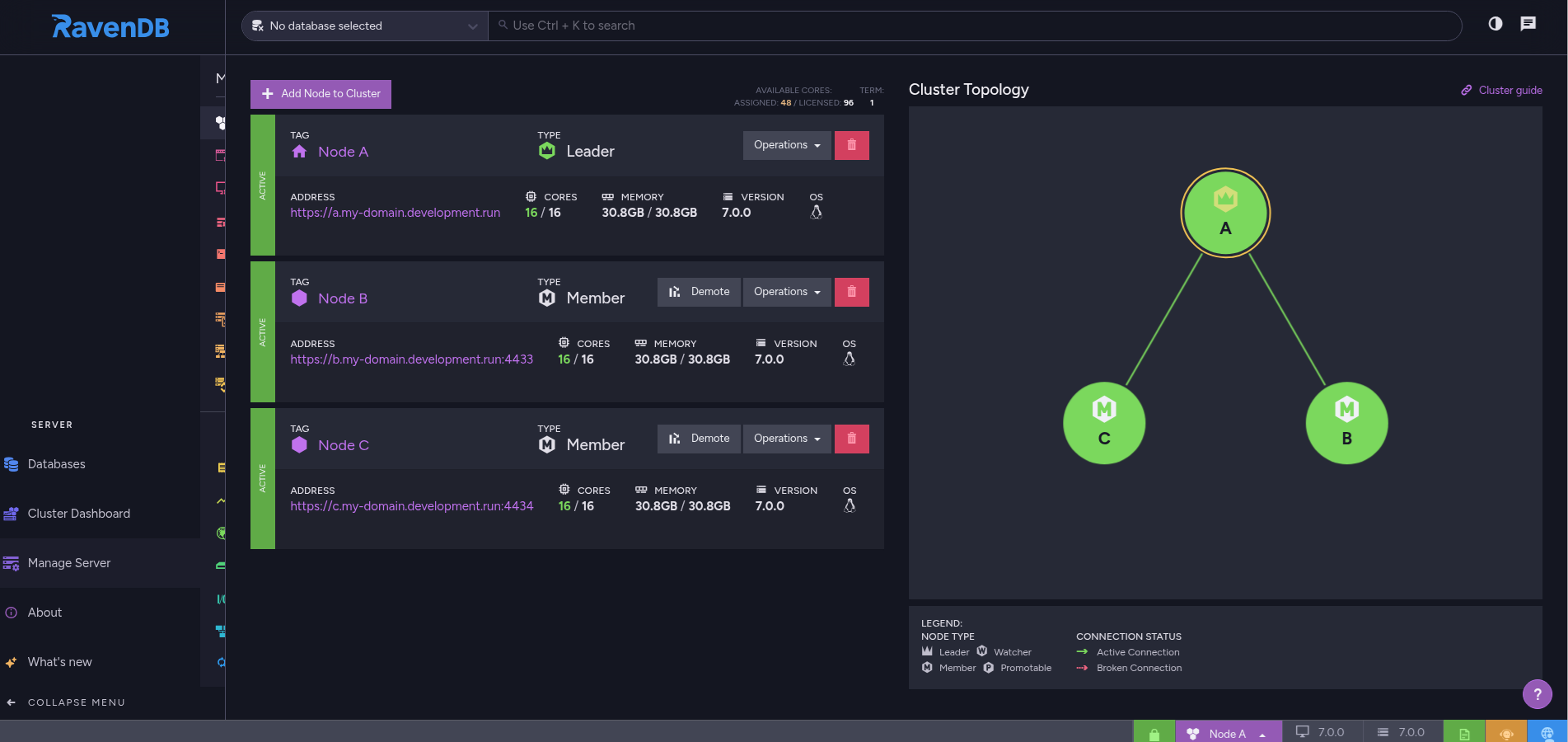The image size is (1568, 742).
Task: Click the Member type icon for Node C
Action: tap(547, 444)
